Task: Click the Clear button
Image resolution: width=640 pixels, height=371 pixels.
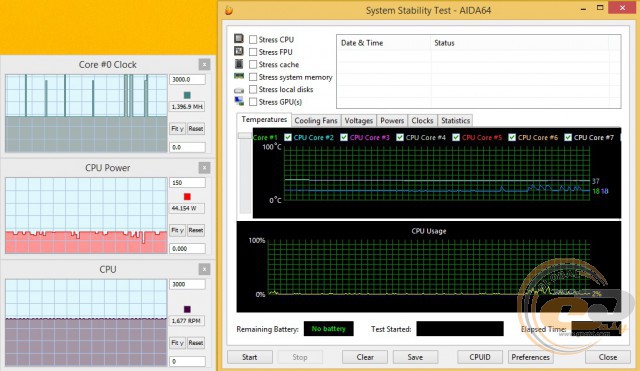Action: [365, 357]
